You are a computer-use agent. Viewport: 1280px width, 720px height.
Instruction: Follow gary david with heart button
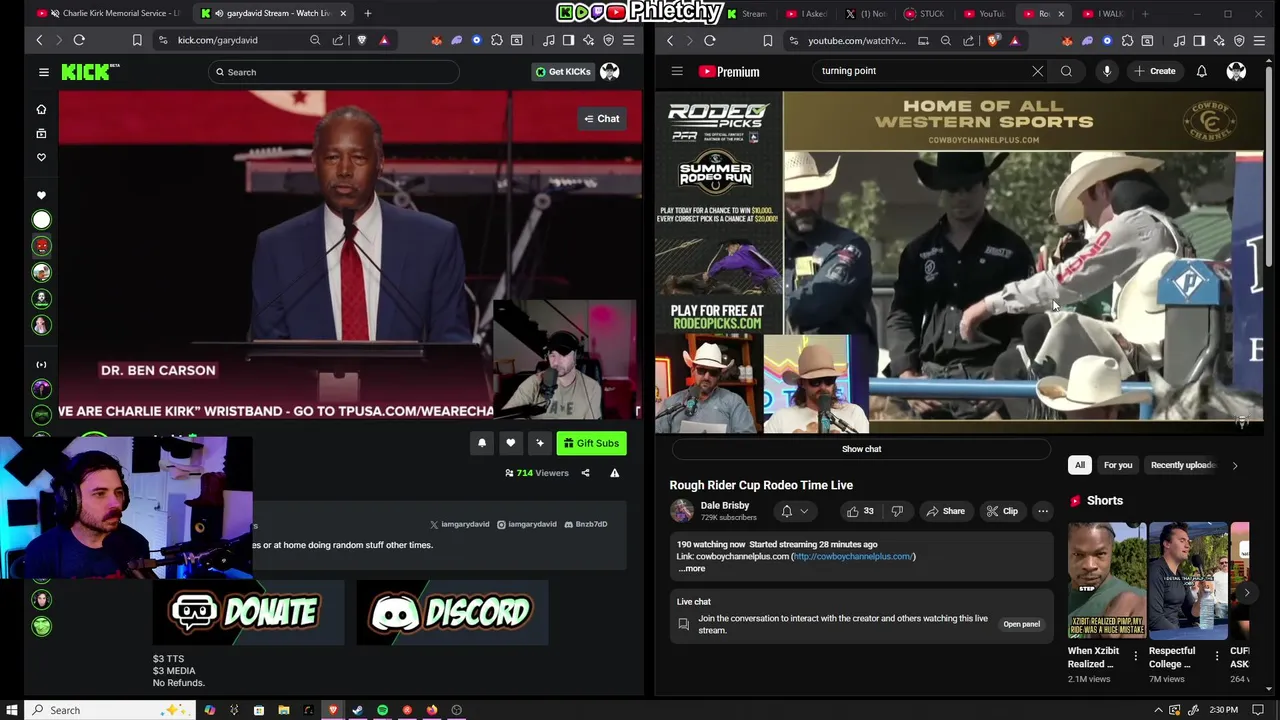(511, 443)
